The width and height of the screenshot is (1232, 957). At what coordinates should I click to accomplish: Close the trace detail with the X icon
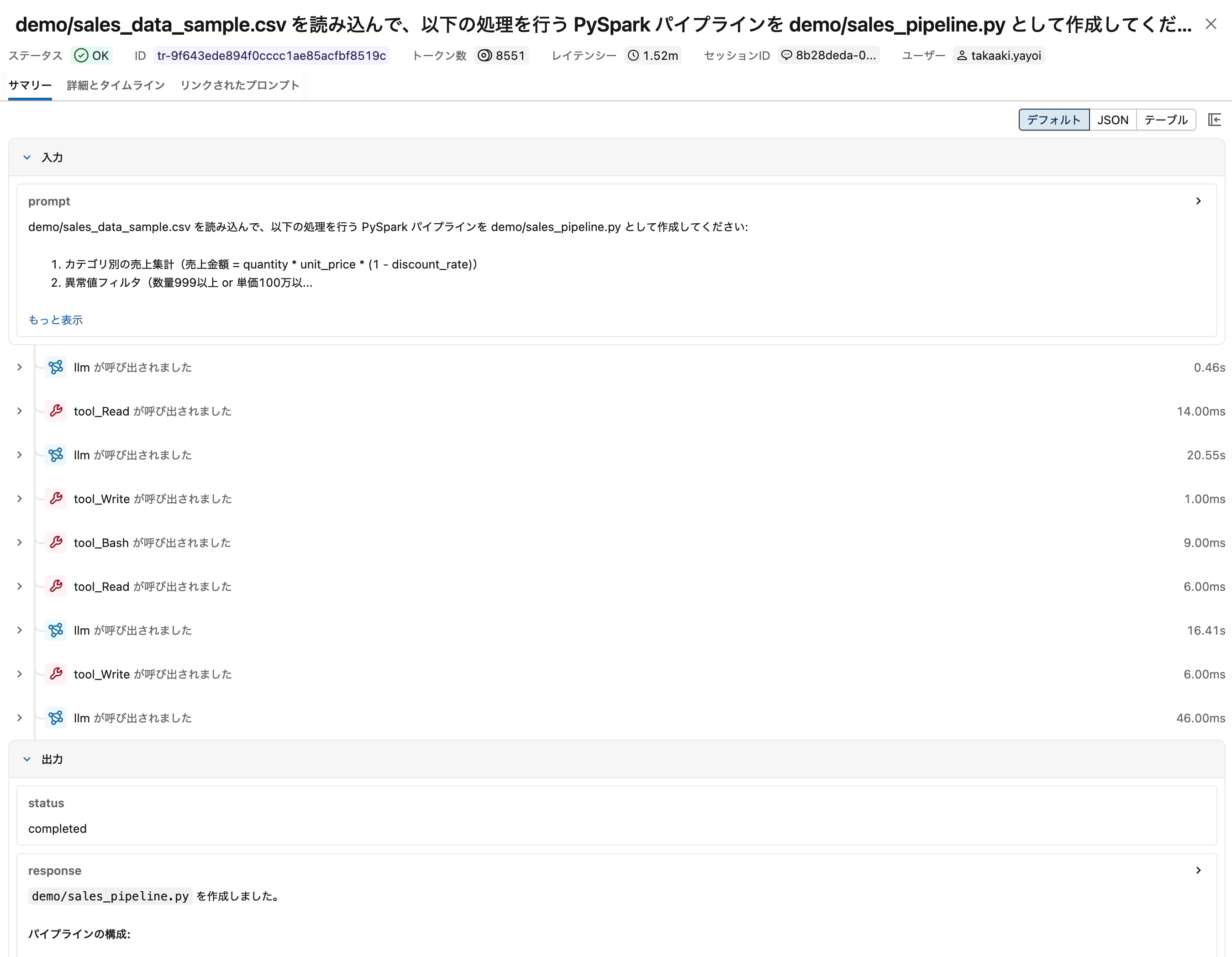point(1211,24)
